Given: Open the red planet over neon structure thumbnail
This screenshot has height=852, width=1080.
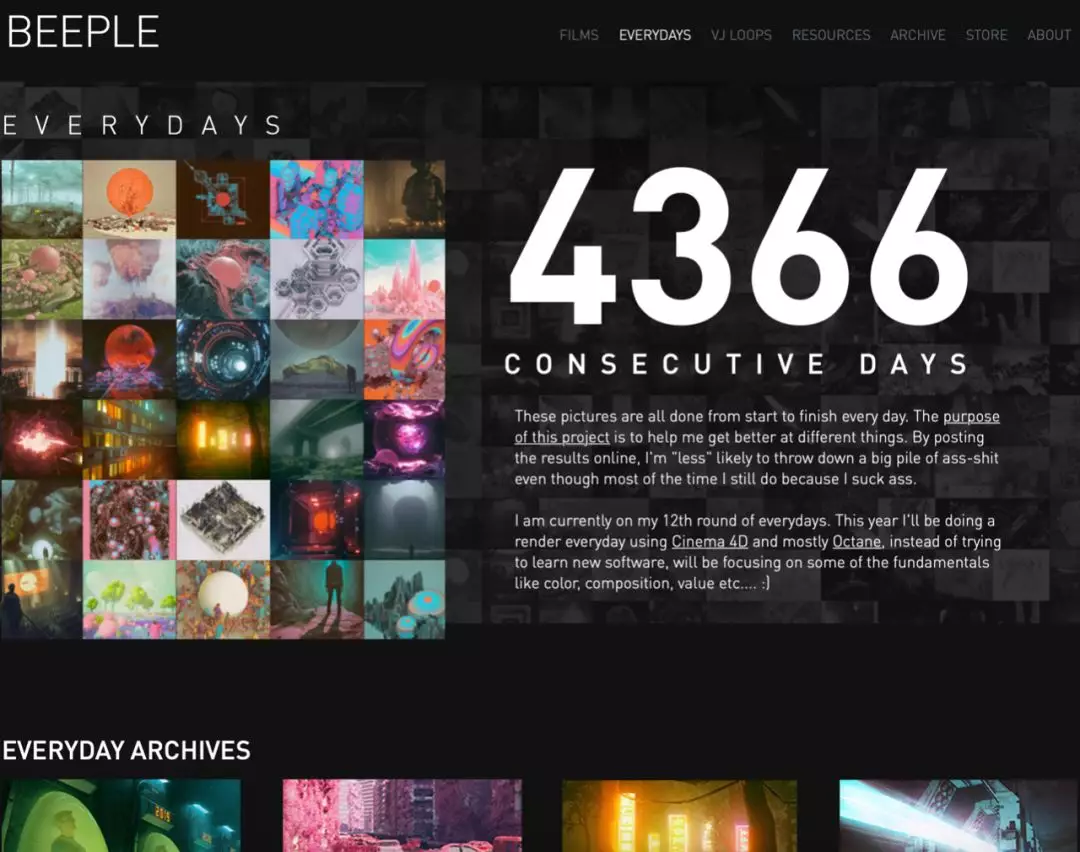Looking at the screenshot, I should pos(129,360).
